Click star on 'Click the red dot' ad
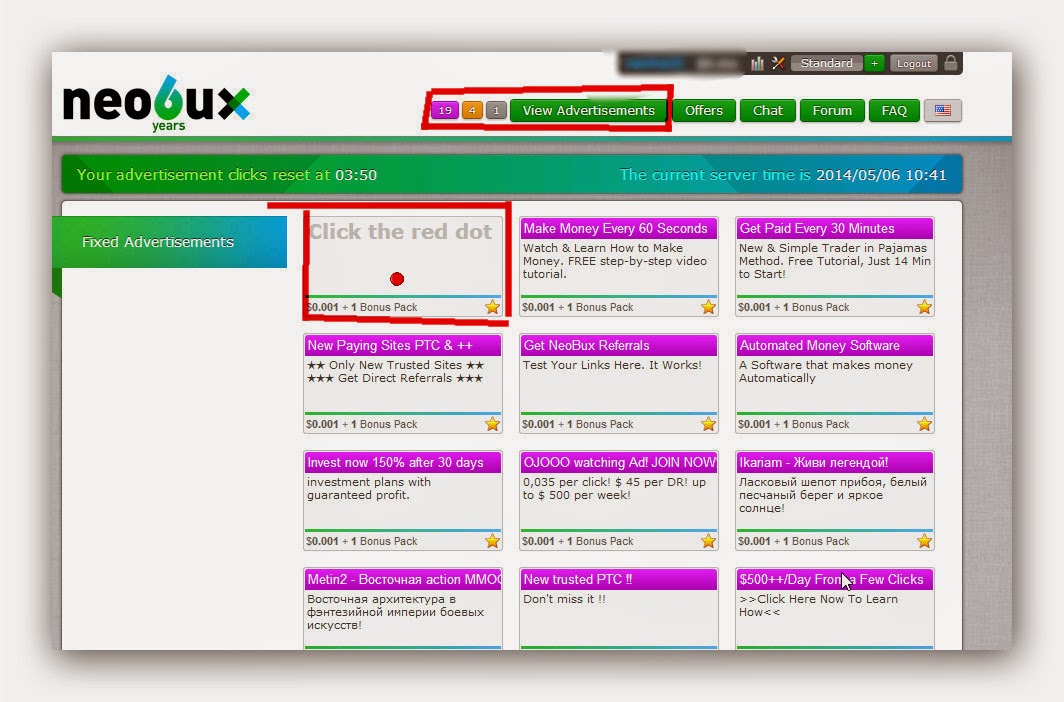Viewport: 1064px width, 702px height. pyautogui.click(x=492, y=307)
